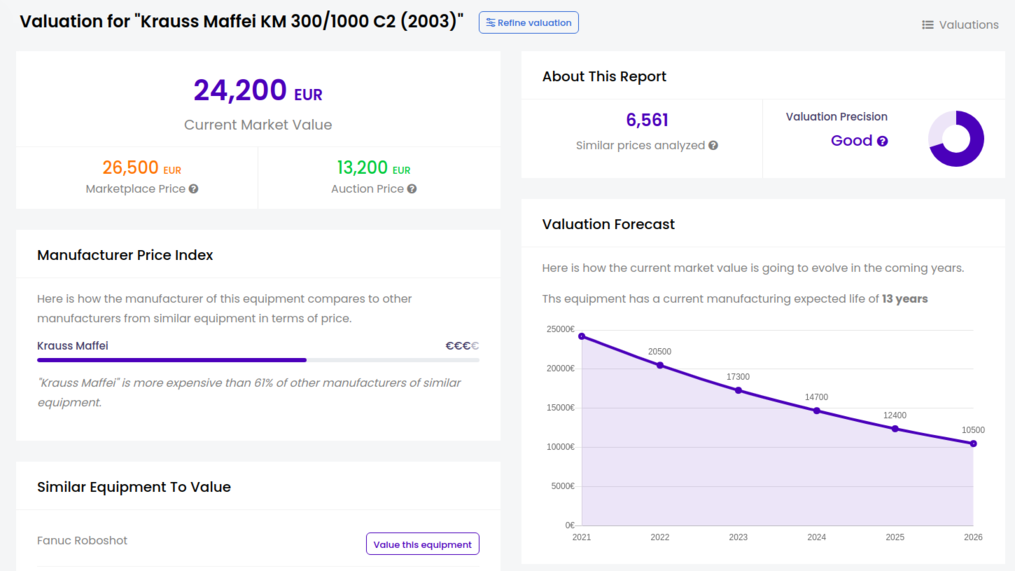Click Value this equipment for Fanuc Roboshot

point(422,544)
